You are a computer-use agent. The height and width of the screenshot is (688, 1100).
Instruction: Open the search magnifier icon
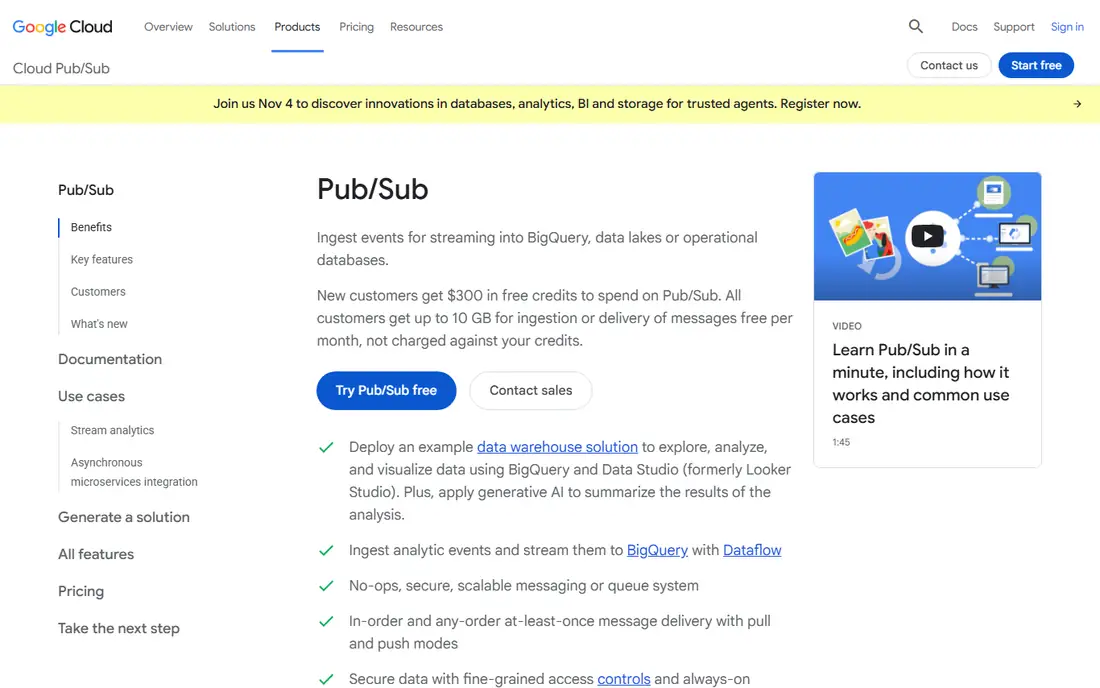(x=915, y=27)
